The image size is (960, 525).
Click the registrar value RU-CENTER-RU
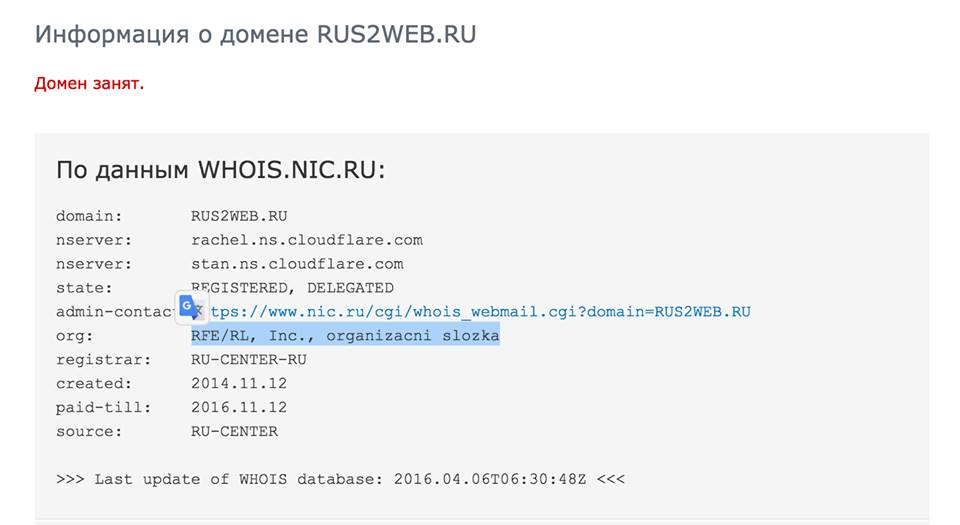click(249, 360)
